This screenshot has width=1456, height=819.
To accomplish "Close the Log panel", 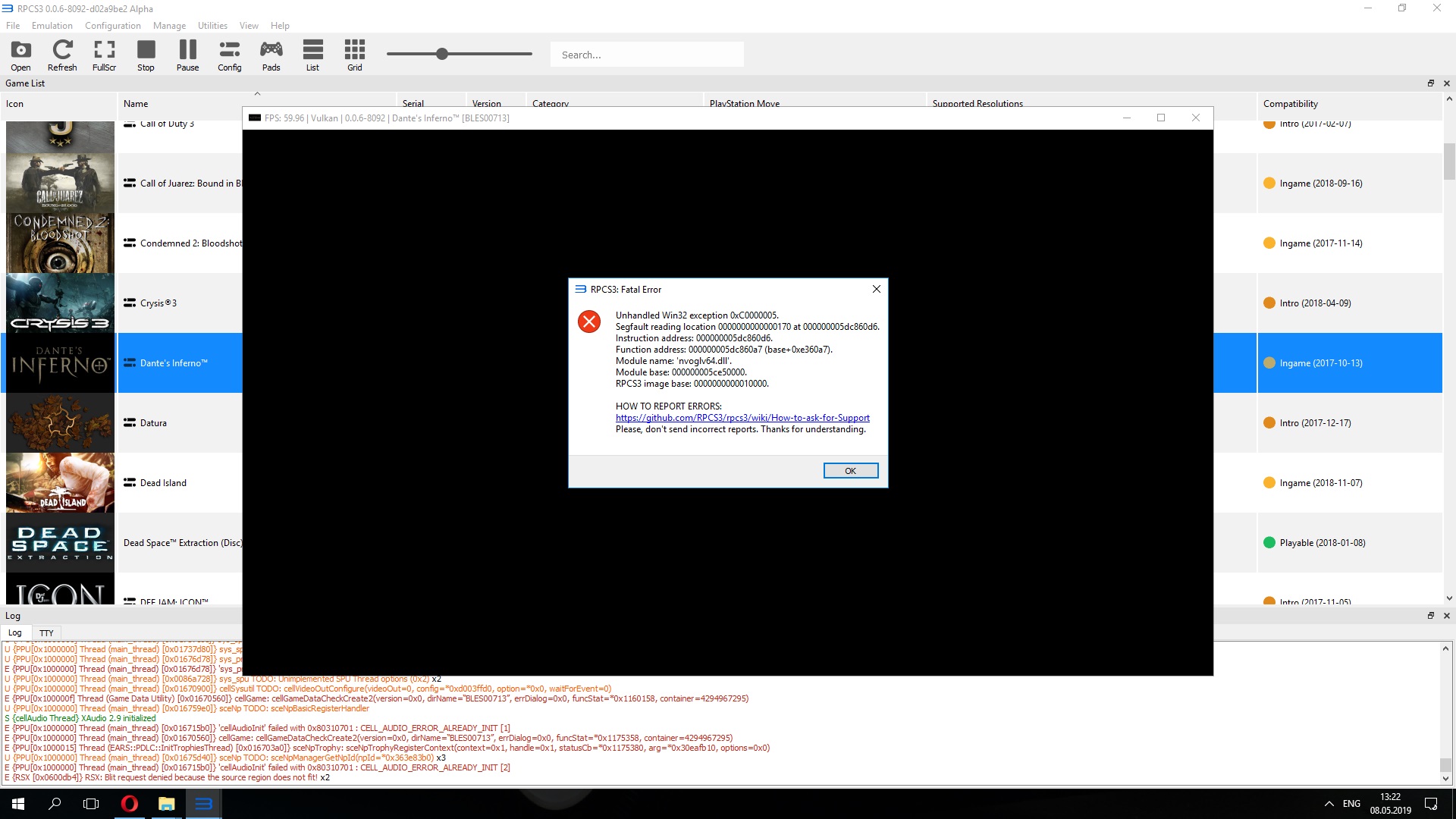I will 1446,616.
